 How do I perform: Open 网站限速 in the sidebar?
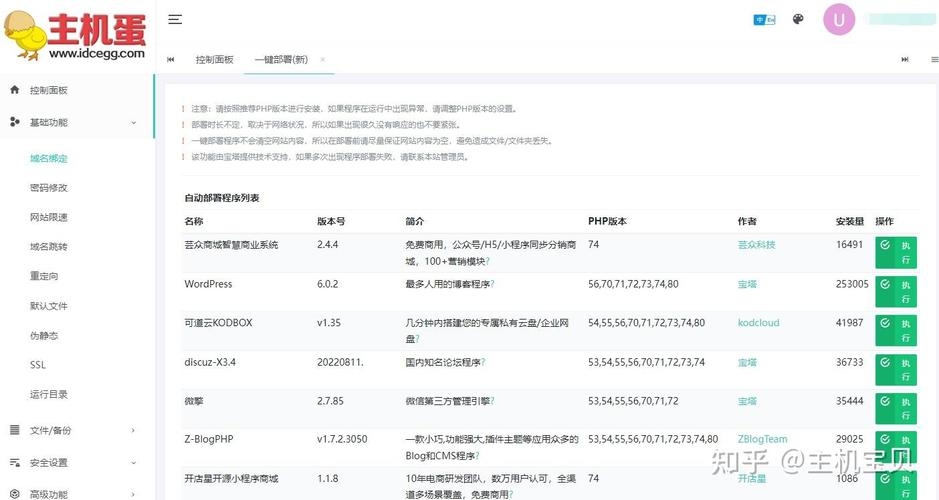coord(49,217)
